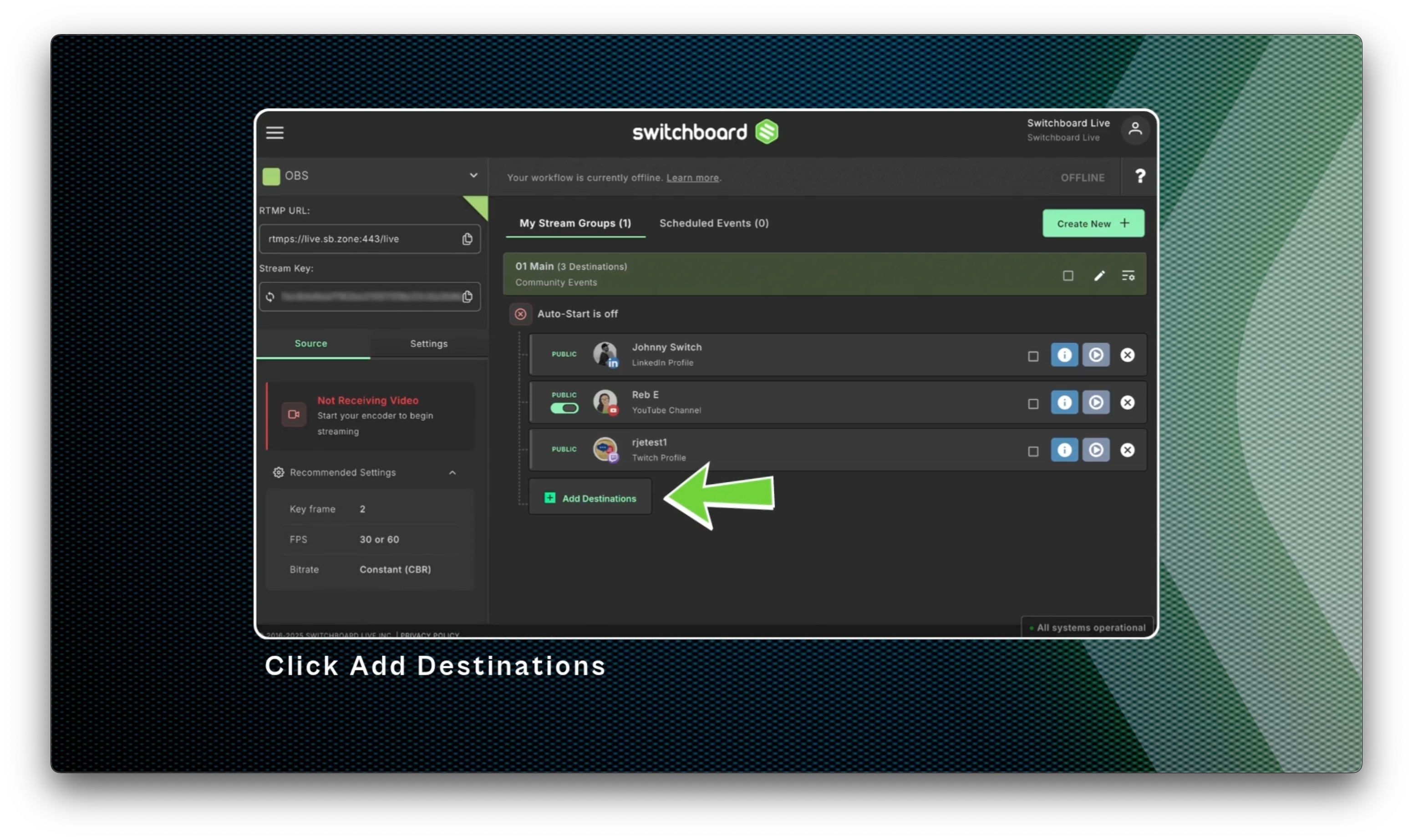1413x840 pixels.
Task: Select the 01 Main group checkbox
Action: (1067, 276)
